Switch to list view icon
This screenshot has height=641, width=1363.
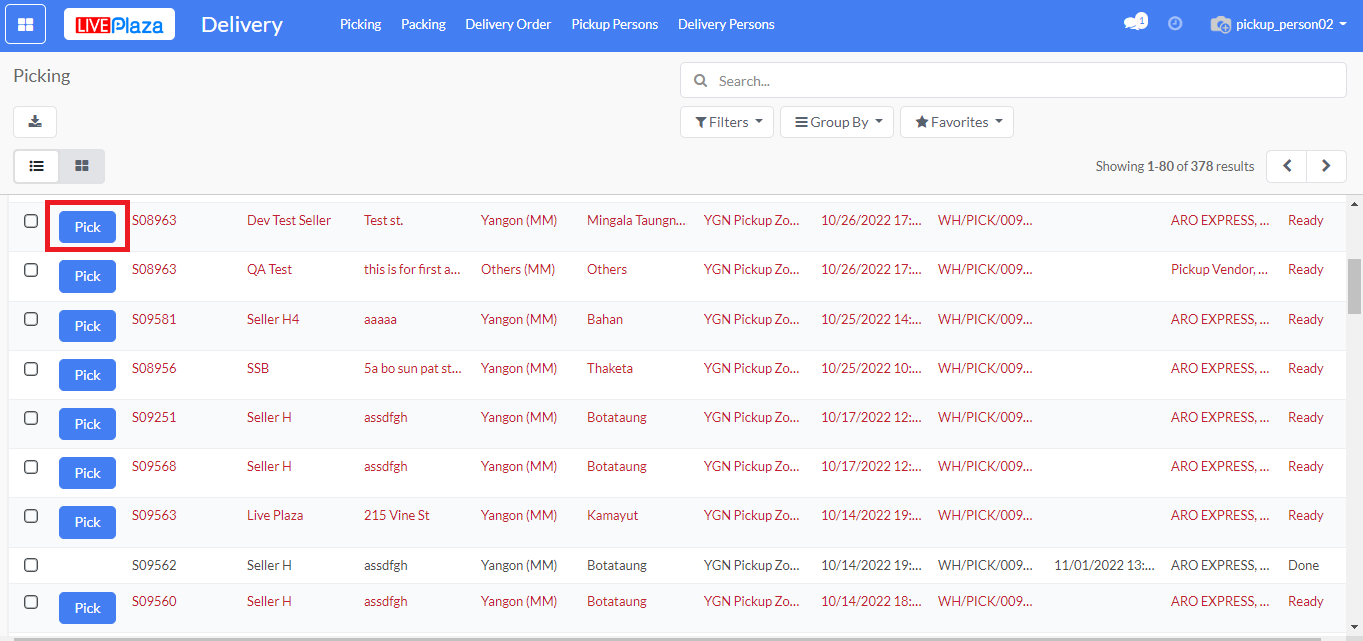36,166
